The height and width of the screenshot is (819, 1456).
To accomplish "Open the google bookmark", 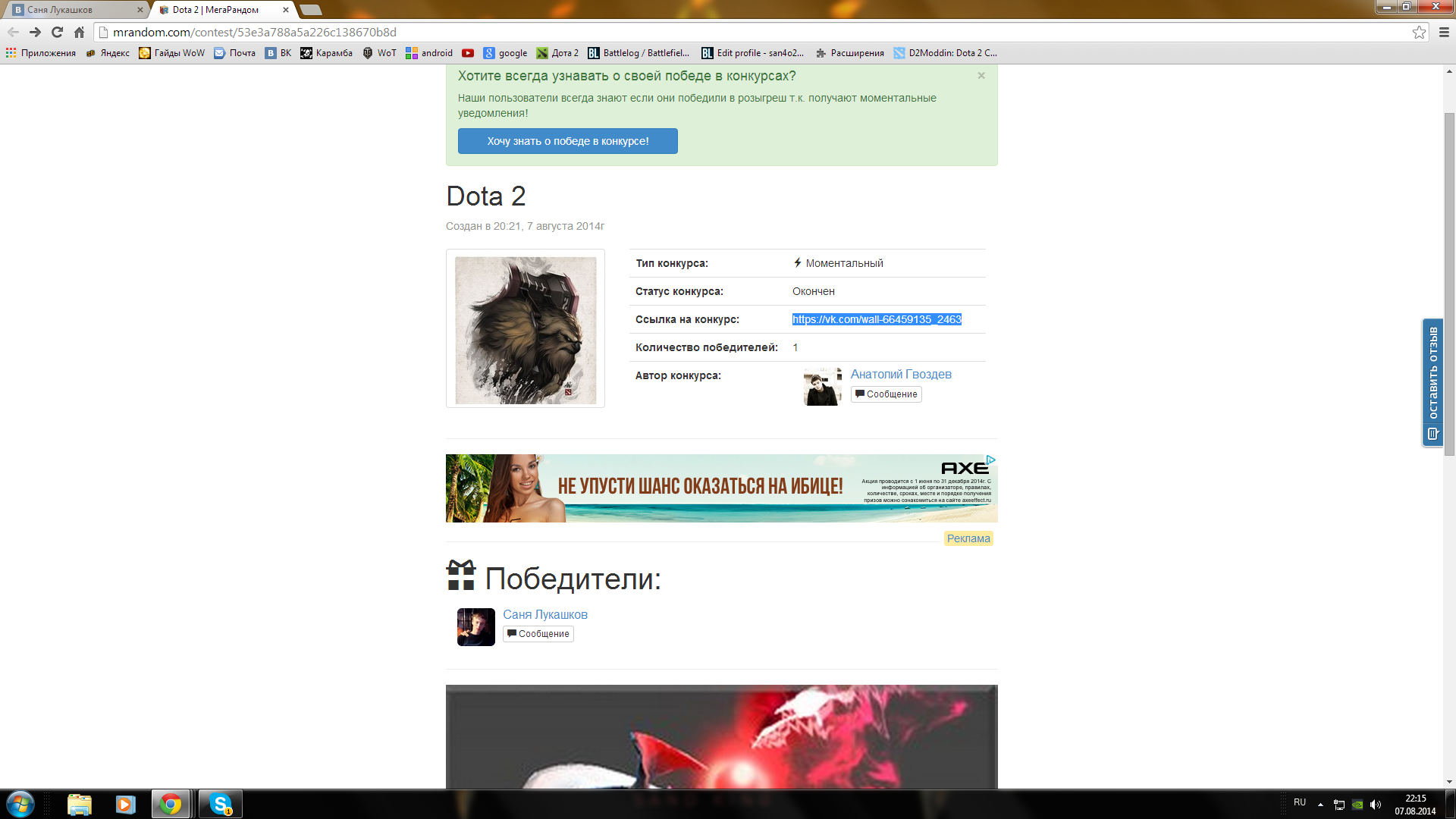I will [505, 53].
